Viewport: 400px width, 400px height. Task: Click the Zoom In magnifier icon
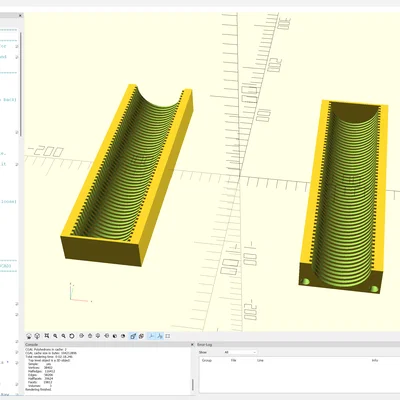coord(55,336)
